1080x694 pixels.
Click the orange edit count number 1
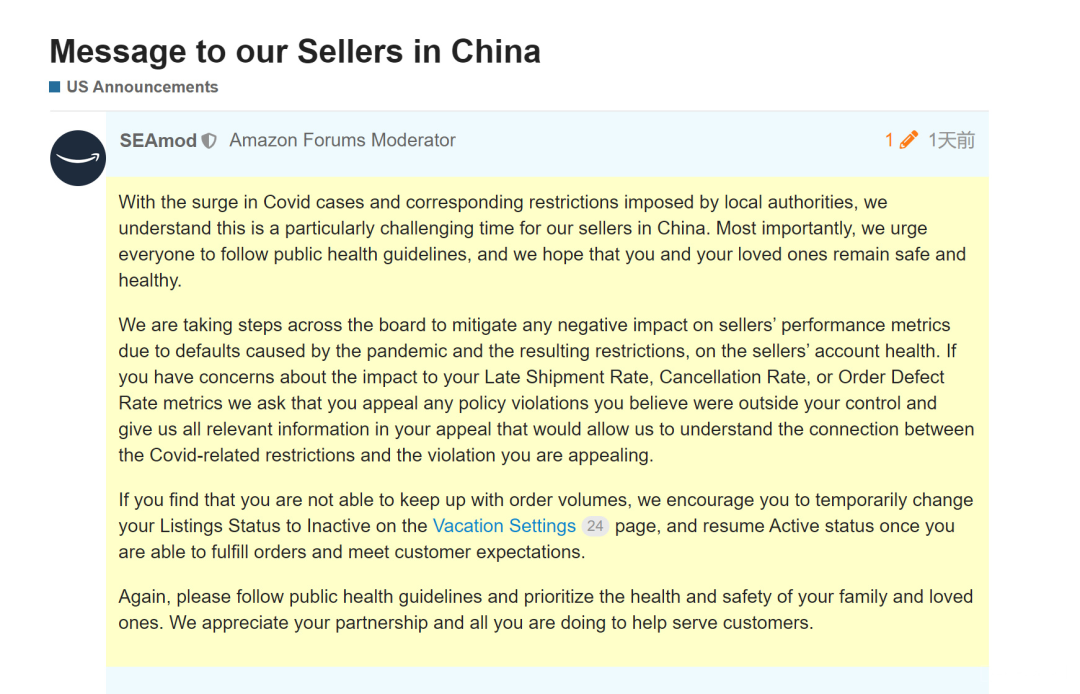[889, 140]
